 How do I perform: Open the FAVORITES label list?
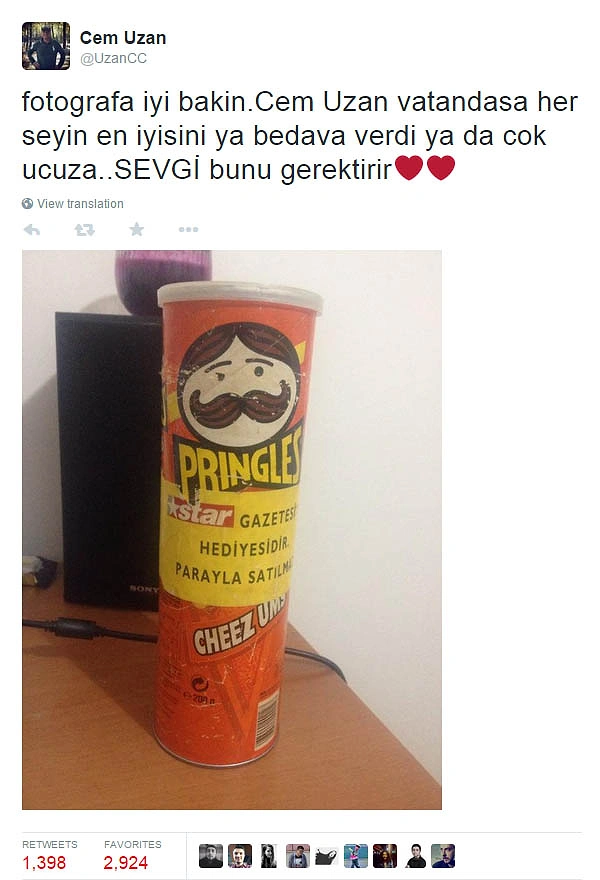click(x=132, y=844)
